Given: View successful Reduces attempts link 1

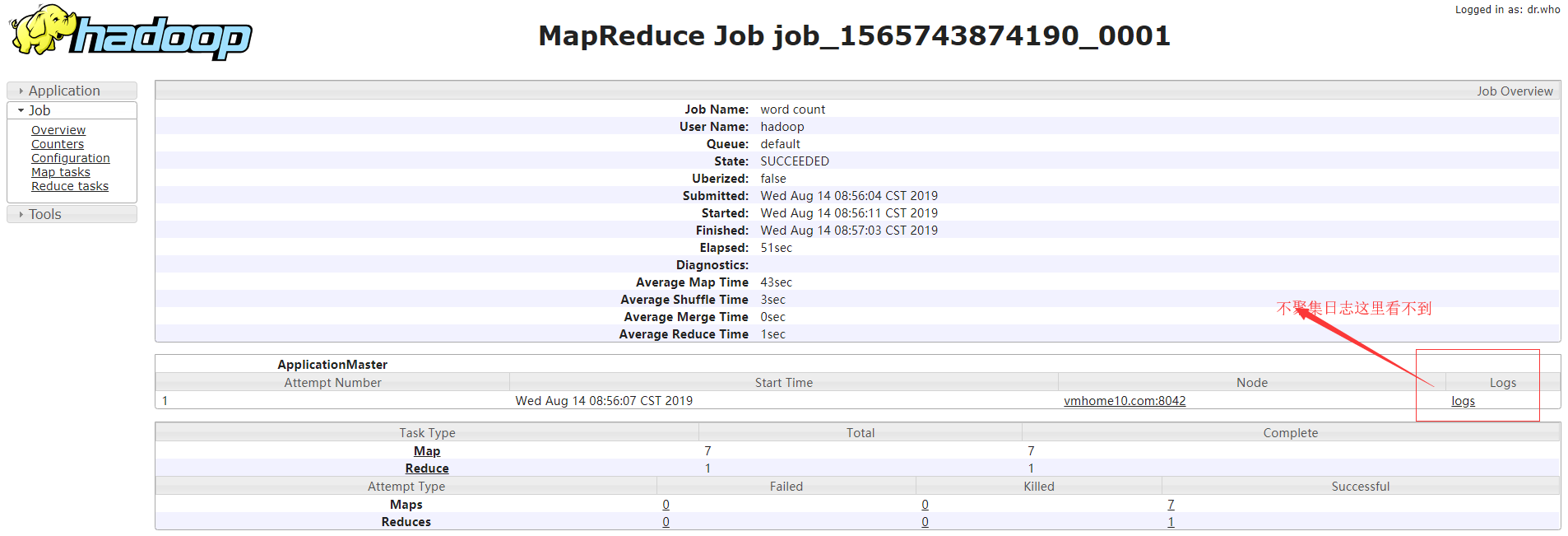Looking at the screenshot, I should pyautogui.click(x=1171, y=522).
